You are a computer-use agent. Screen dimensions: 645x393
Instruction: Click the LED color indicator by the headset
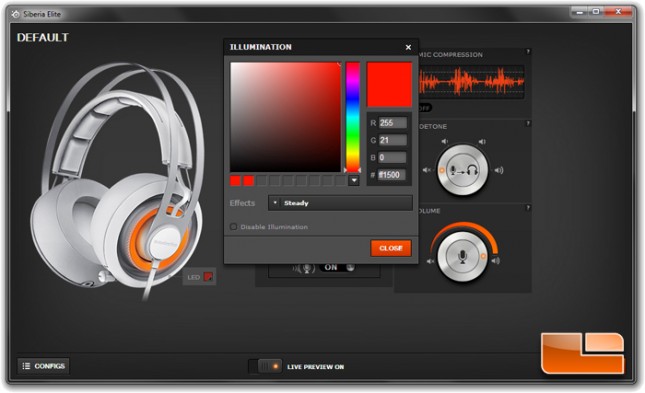point(209,277)
